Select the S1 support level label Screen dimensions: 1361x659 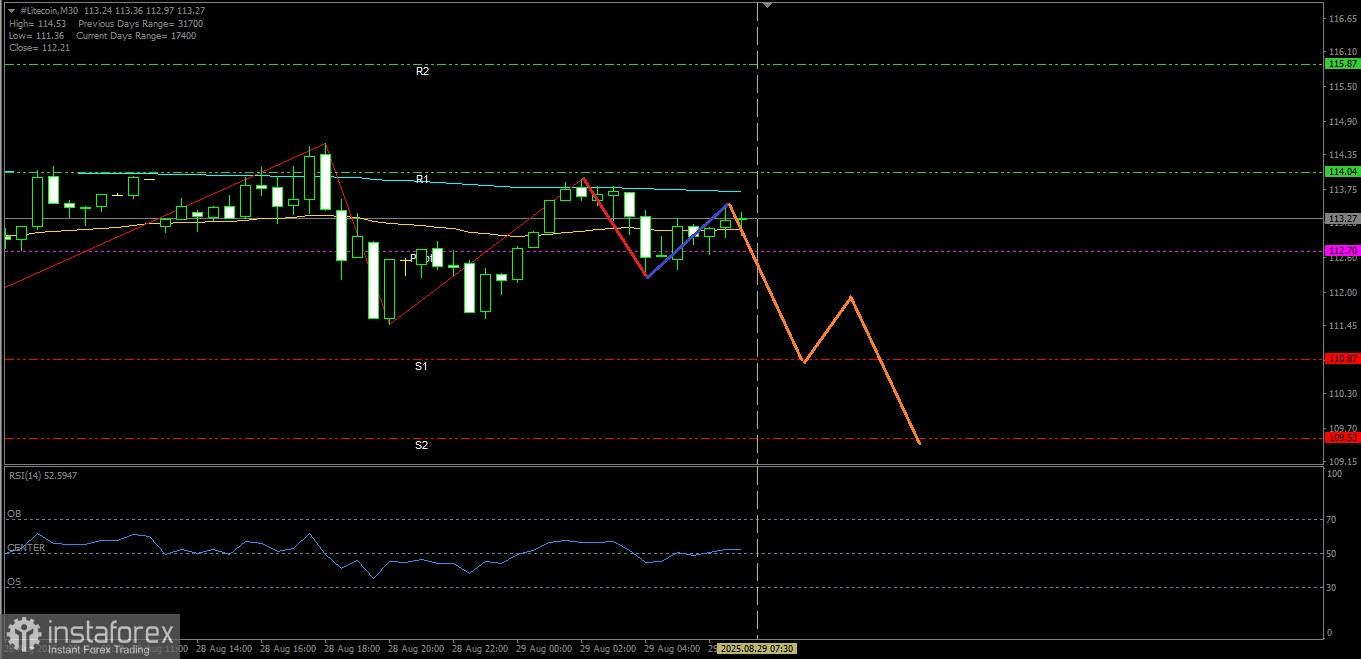click(421, 366)
